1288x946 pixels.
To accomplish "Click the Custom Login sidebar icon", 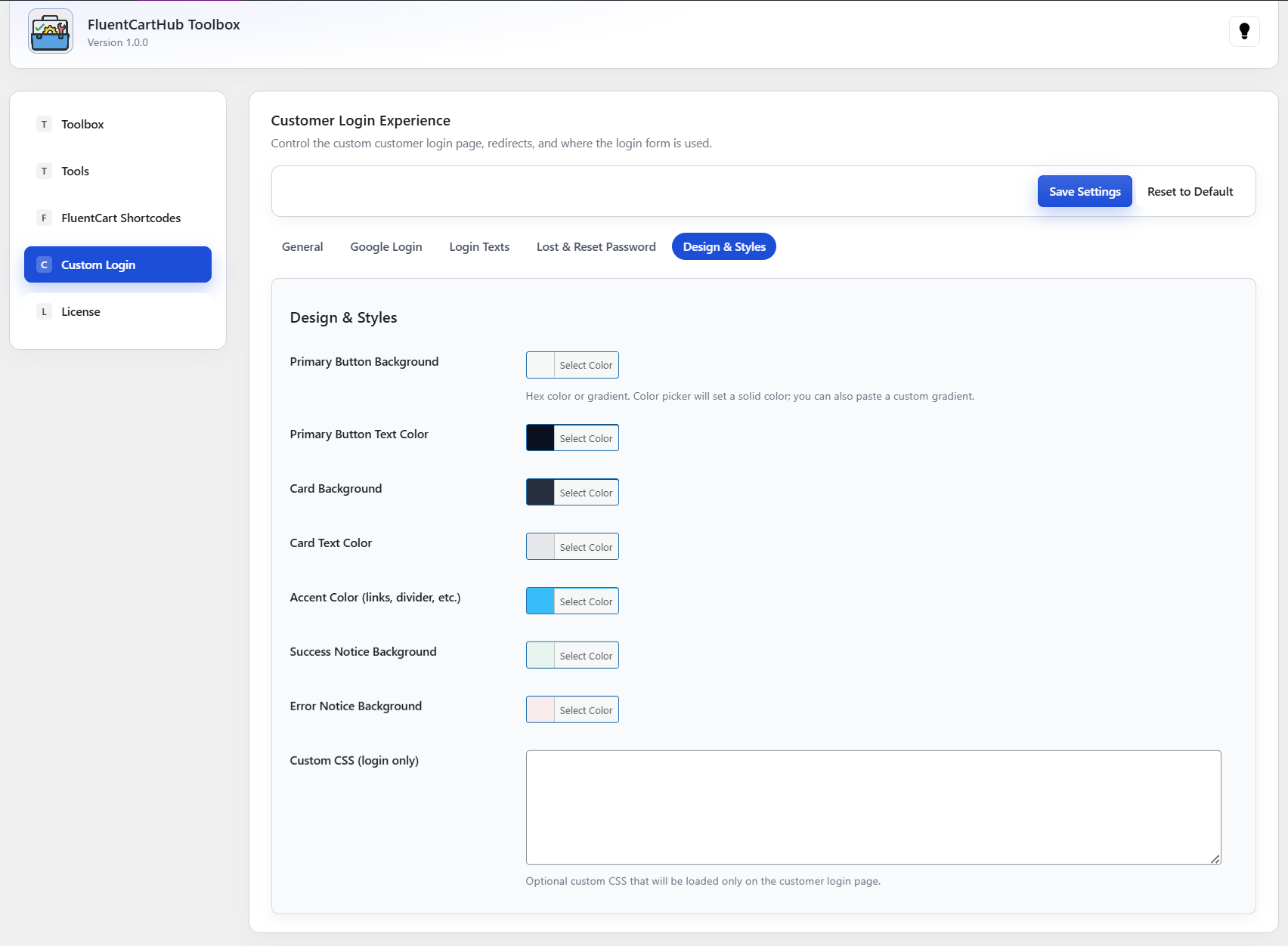I will [44, 265].
